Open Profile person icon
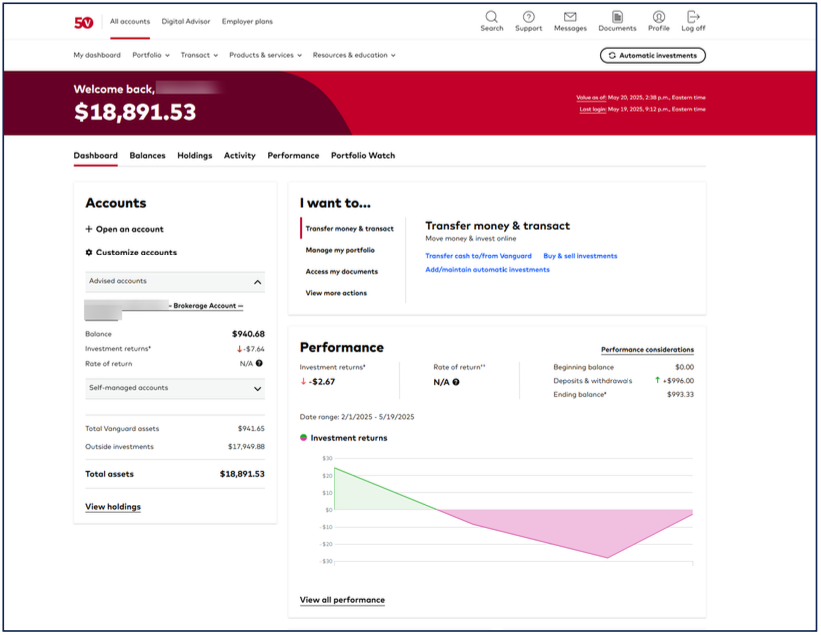The height and width of the screenshot is (635, 821). click(659, 17)
